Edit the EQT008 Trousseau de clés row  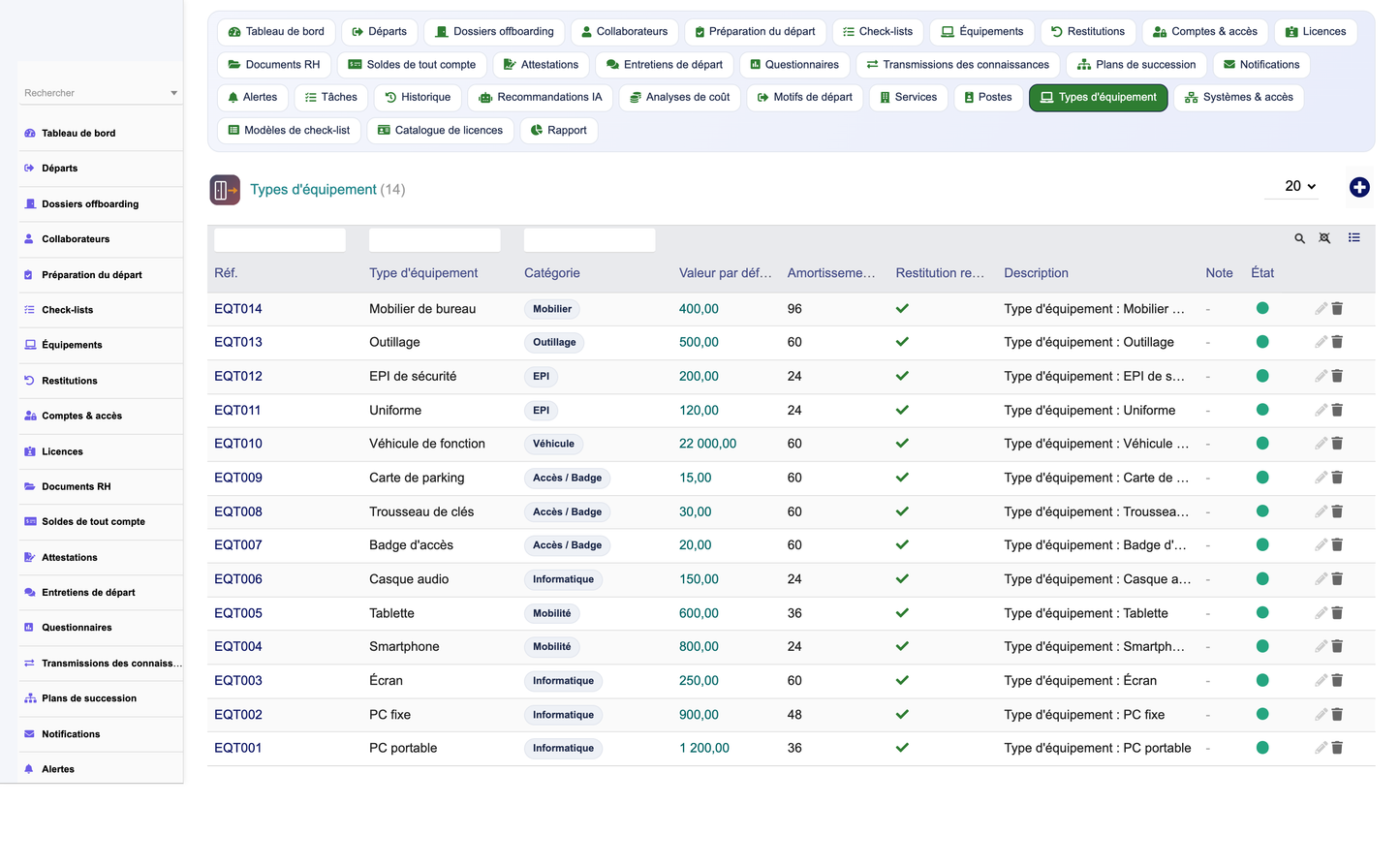(1321, 511)
